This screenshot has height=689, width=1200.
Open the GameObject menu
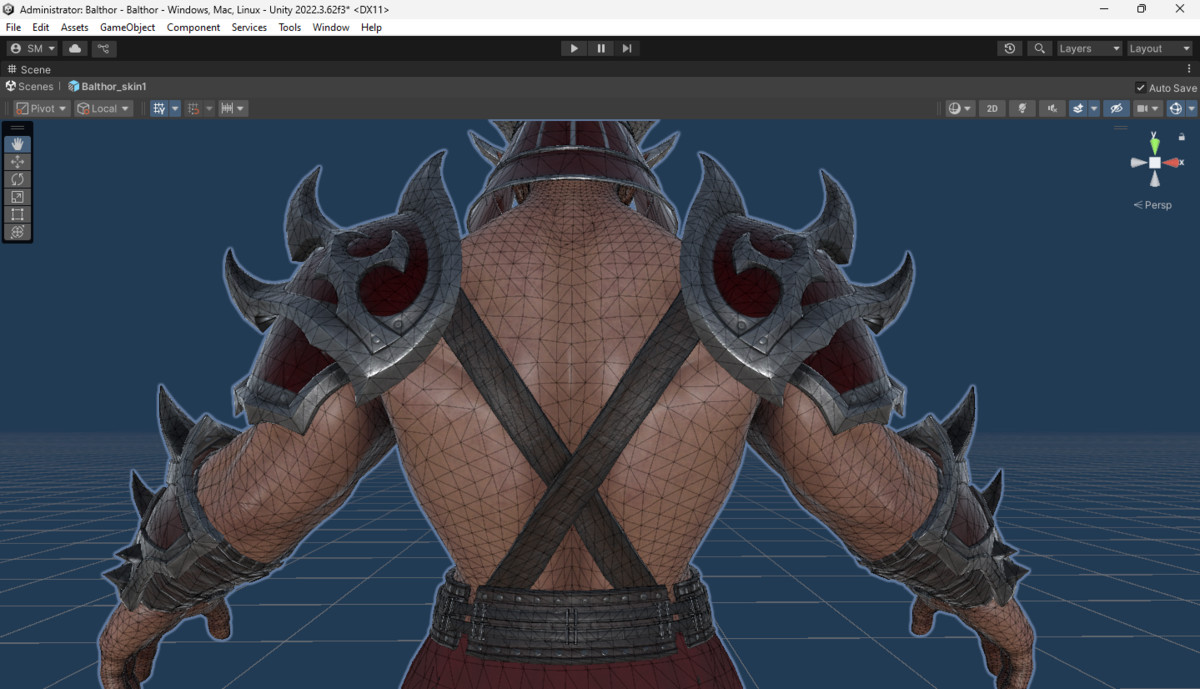pyautogui.click(x=127, y=27)
